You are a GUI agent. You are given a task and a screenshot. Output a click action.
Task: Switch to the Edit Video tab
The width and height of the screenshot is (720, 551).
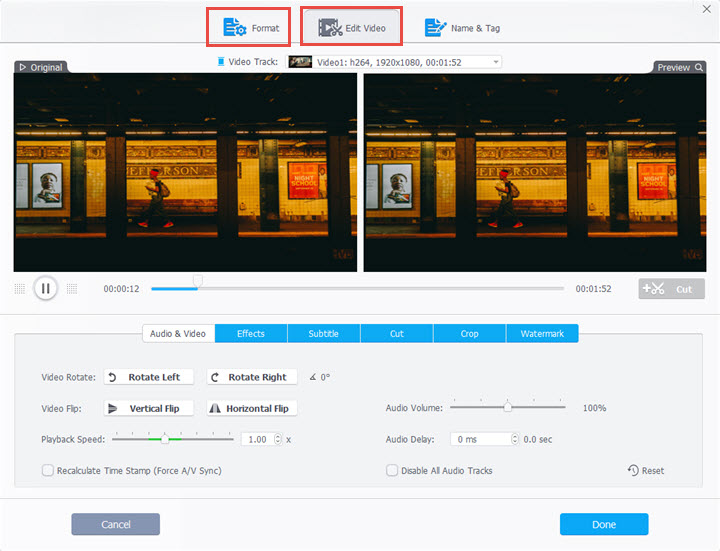351,27
